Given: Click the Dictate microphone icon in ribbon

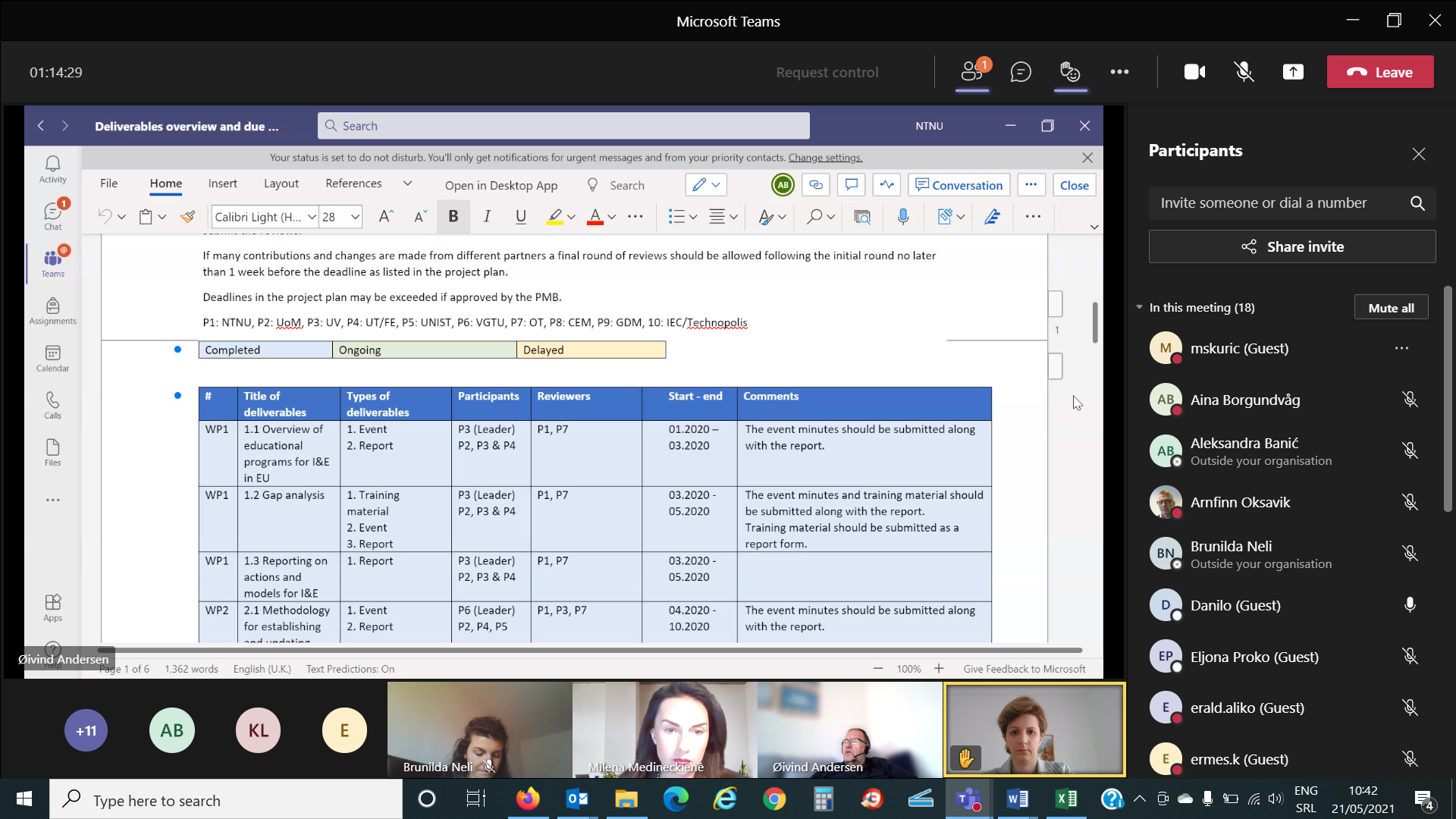Looking at the screenshot, I should click(x=902, y=217).
